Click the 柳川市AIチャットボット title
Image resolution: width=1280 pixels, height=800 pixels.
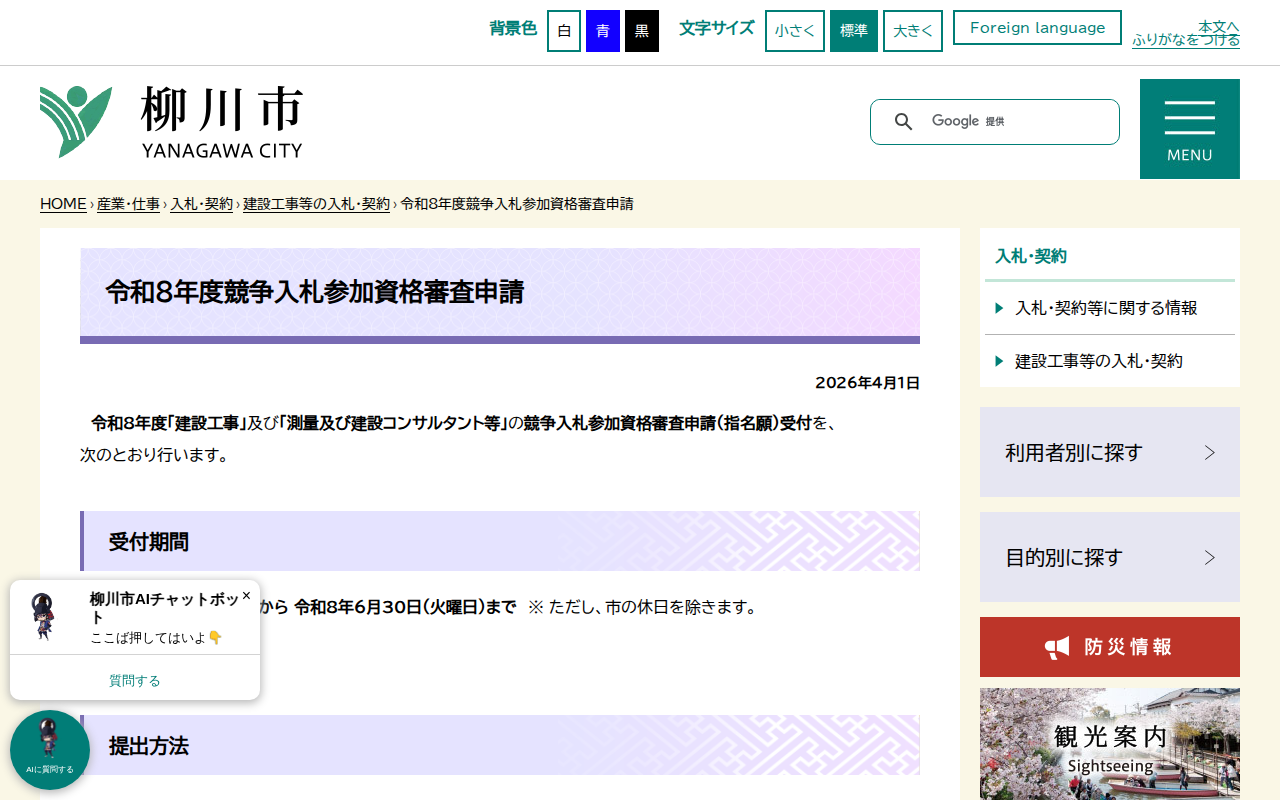pos(163,608)
